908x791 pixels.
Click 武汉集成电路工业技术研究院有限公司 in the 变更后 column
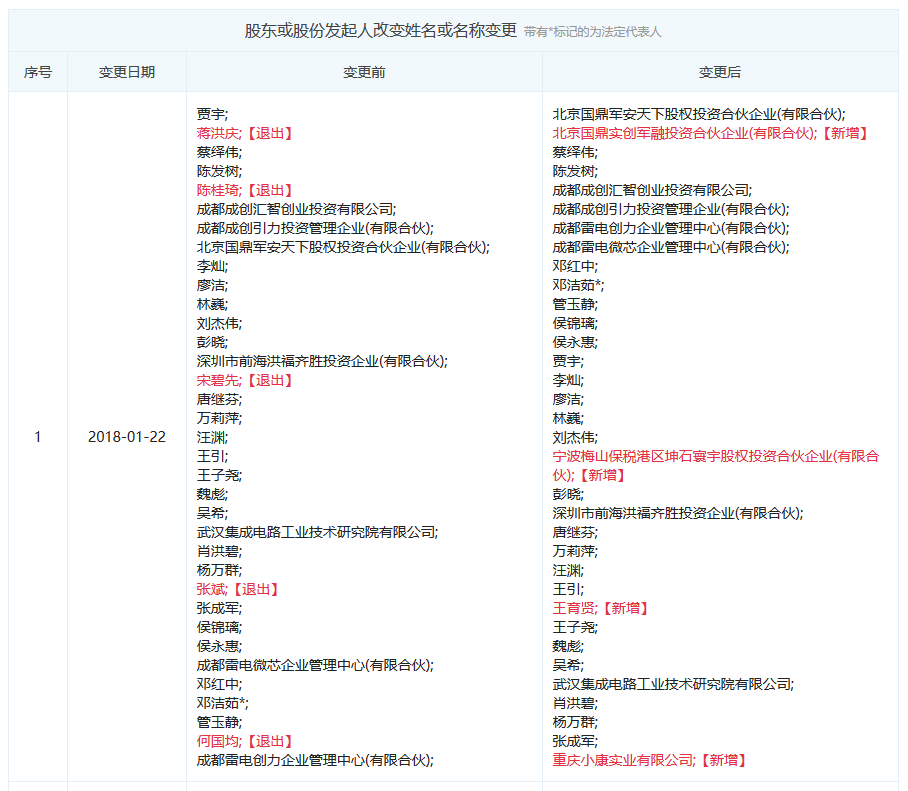click(673, 684)
